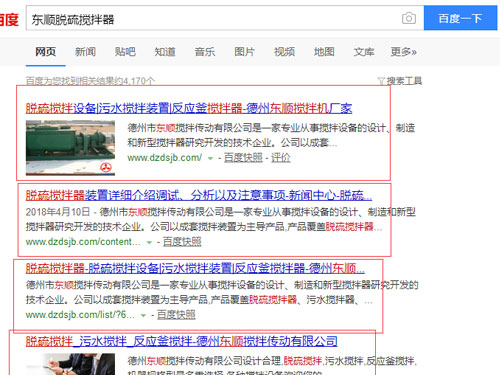
Task: Click the www.dzdsjb.com/list/?6... URL
Action: (80, 314)
